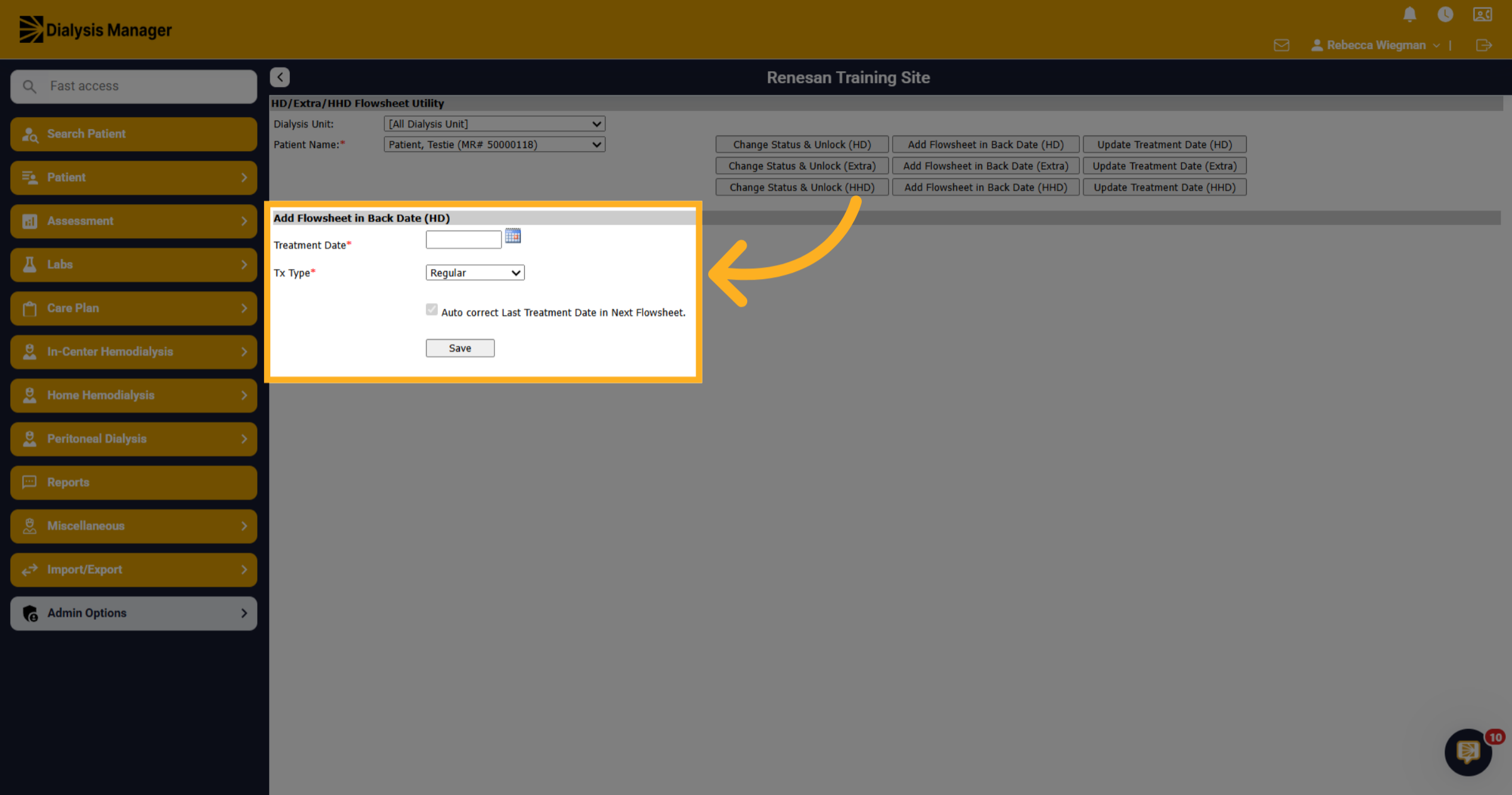This screenshot has width=1512, height=795.
Task: Click the Save button
Action: pyautogui.click(x=460, y=348)
